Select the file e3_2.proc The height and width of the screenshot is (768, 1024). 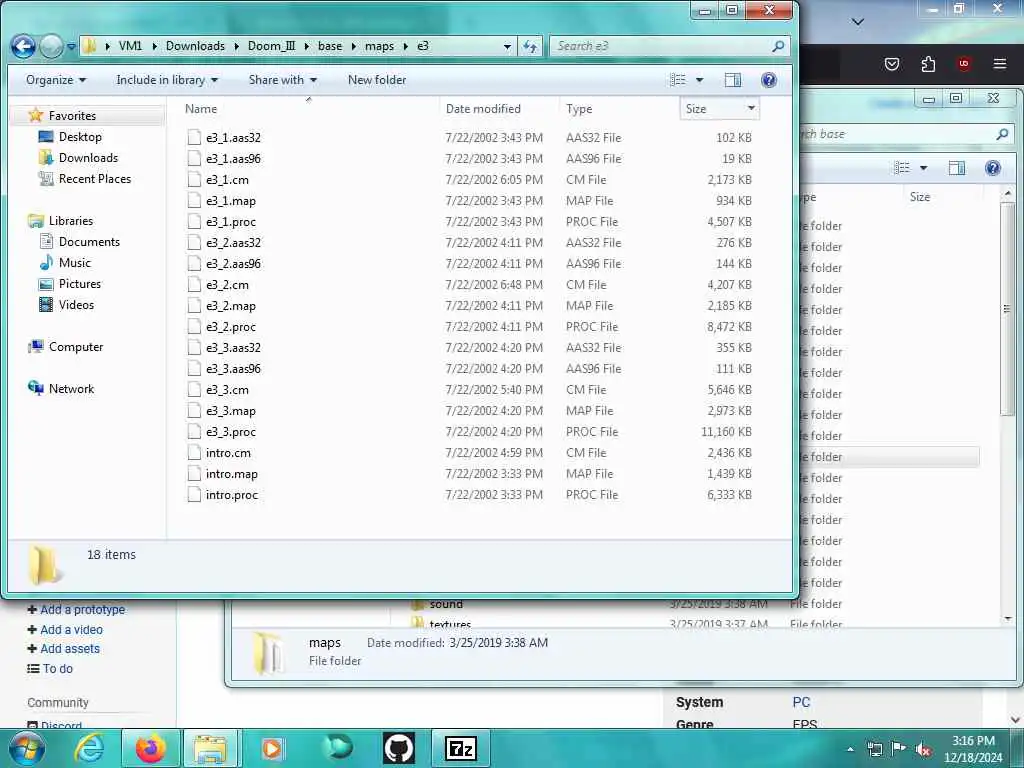coord(231,327)
